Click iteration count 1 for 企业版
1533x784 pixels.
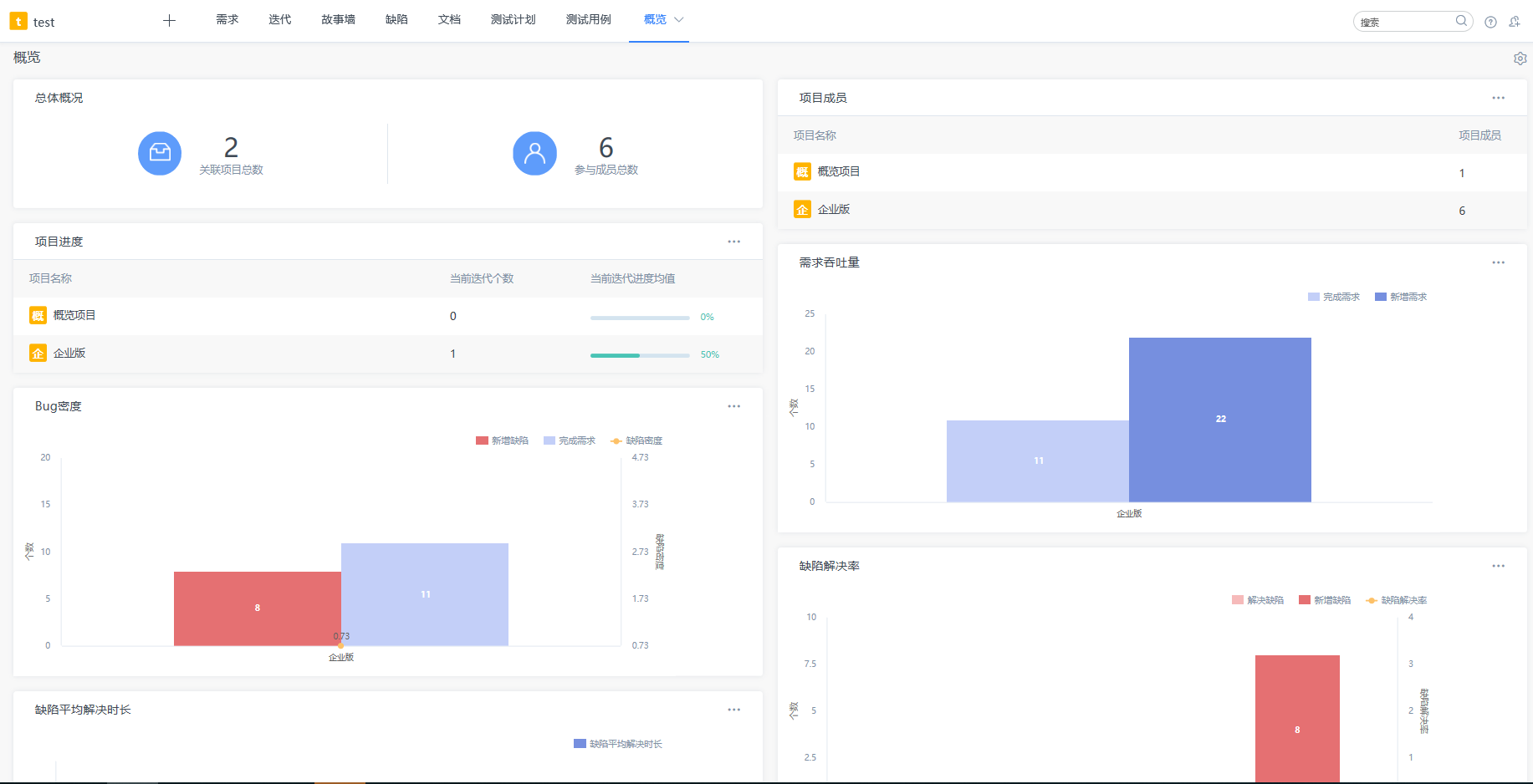point(453,354)
